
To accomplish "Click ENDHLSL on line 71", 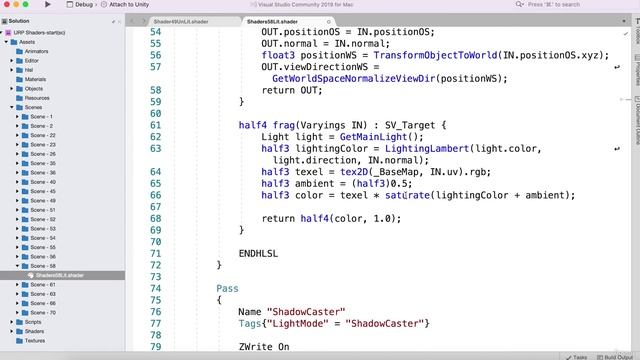I will click(x=258, y=253).
